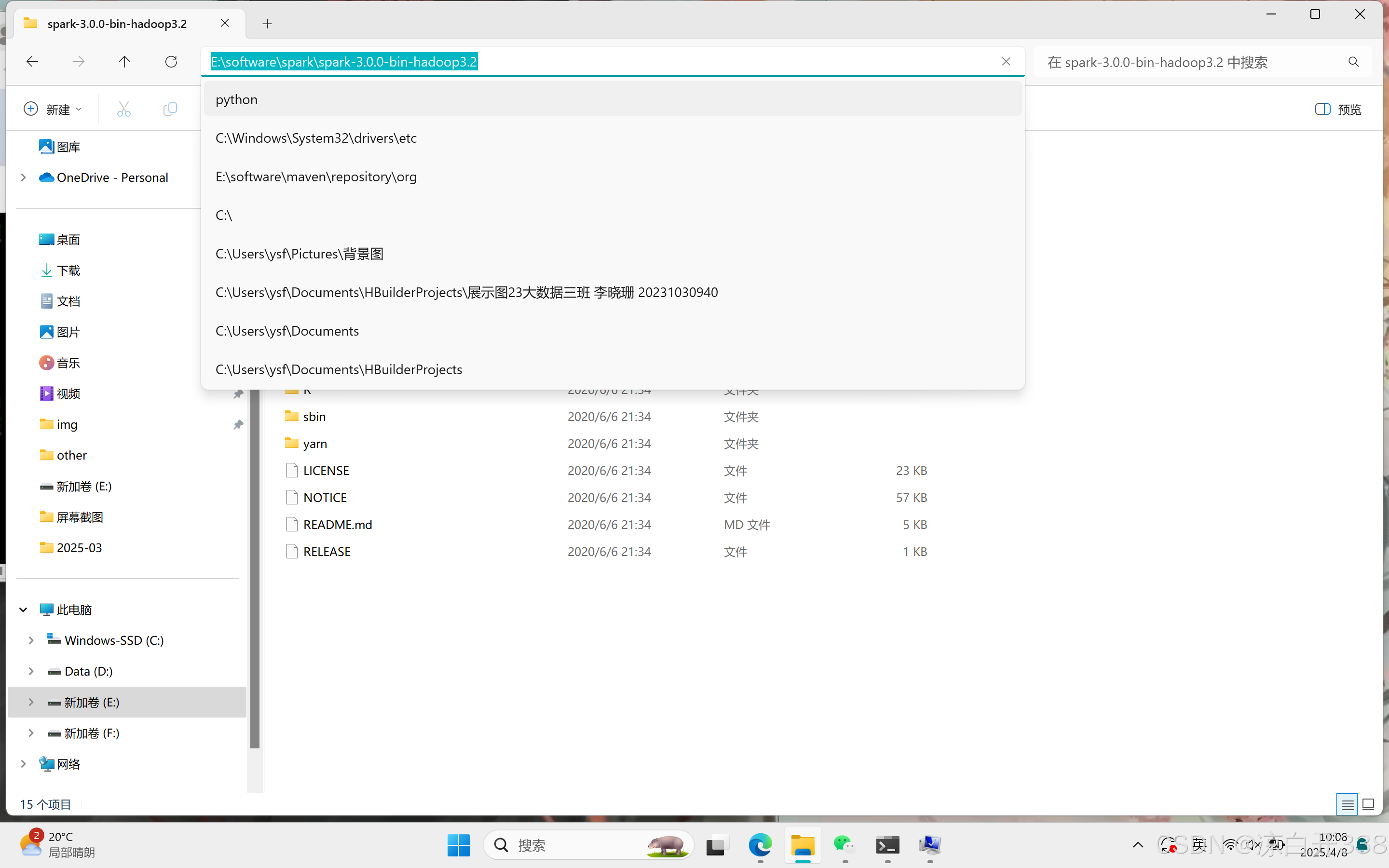
Task: Open Microsoft Edge from the taskbar
Action: [759, 845]
